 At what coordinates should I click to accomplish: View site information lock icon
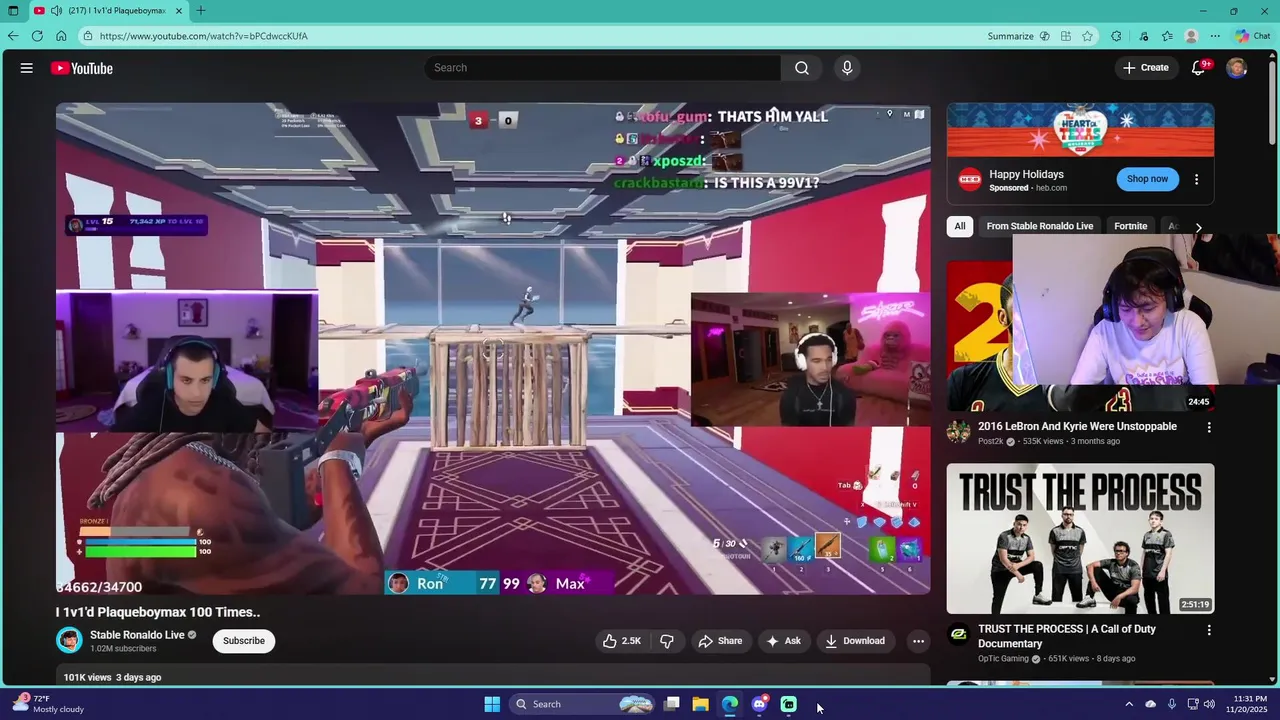[88, 36]
